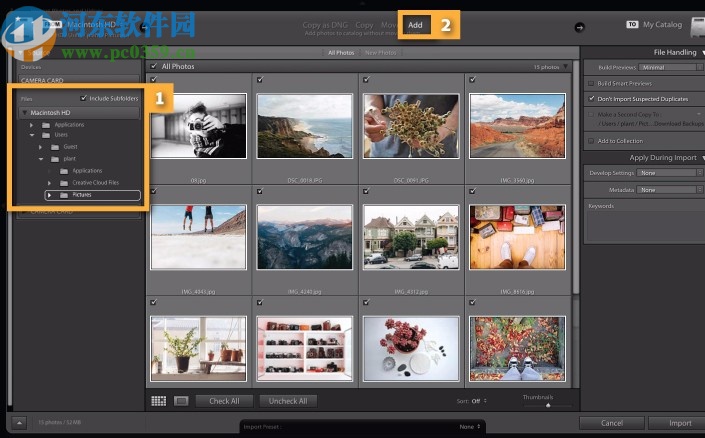Collapse the Apply During Import panel

(702, 158)
